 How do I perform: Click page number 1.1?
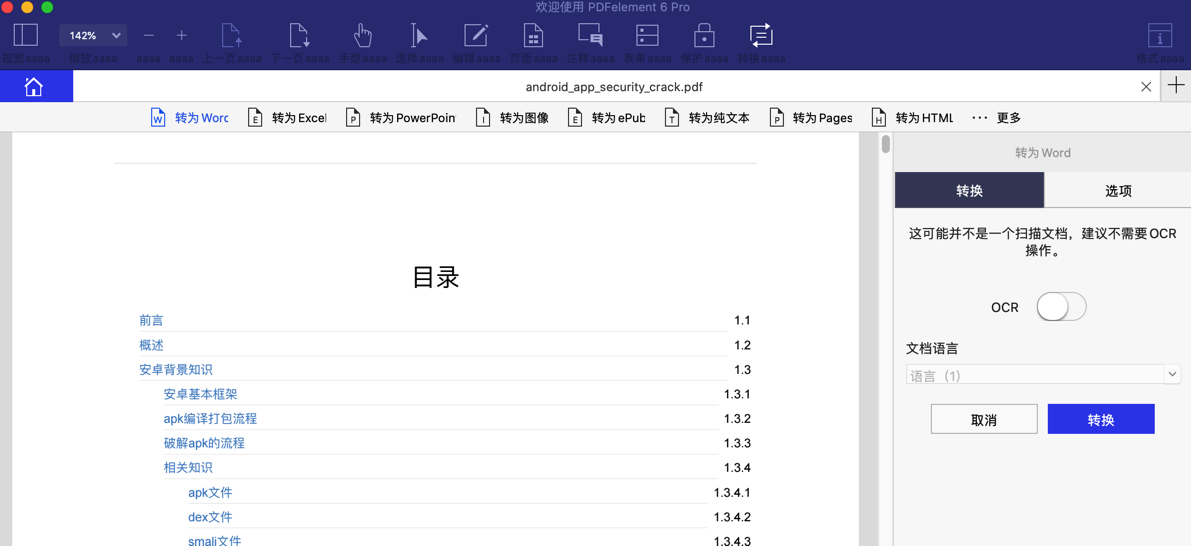point(742,320)
